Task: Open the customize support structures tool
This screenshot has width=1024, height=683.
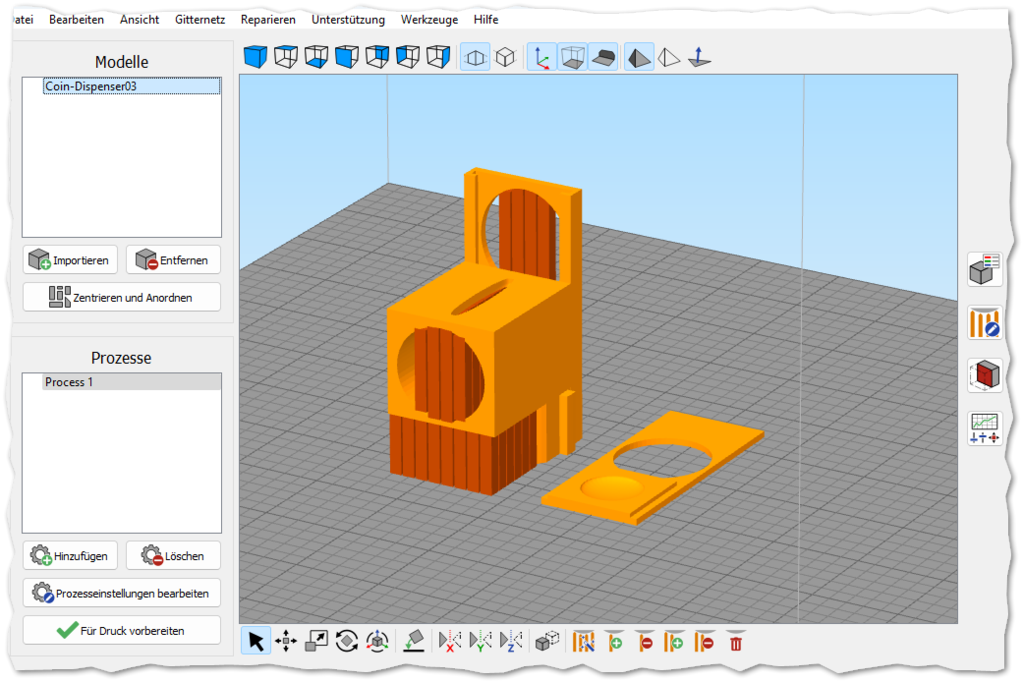Action: (x=583, y=640)
